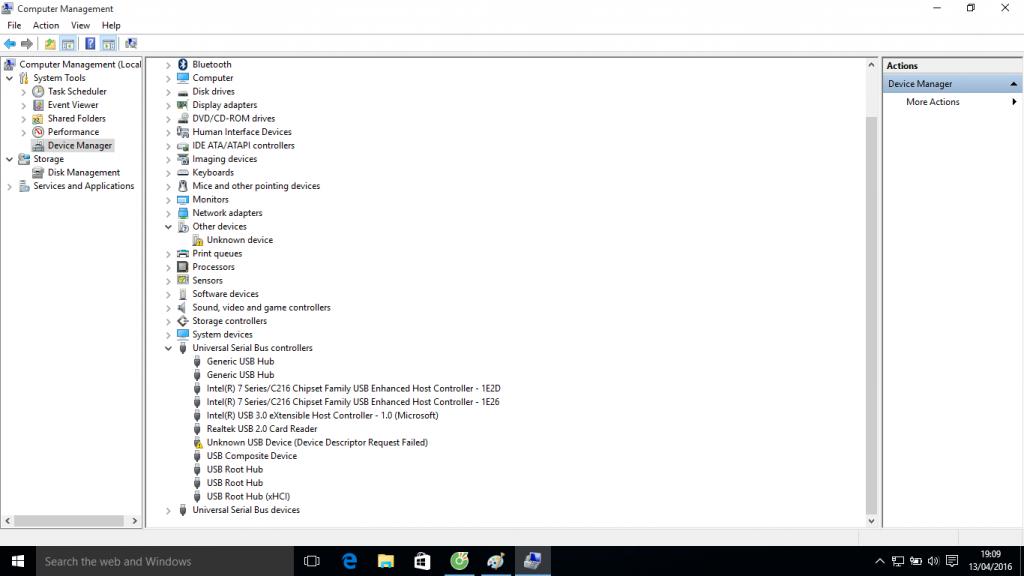This screenshot has width=1024, height=576.
Task: Select USB Root Hub (xHCI) entry
Action: 248,496
